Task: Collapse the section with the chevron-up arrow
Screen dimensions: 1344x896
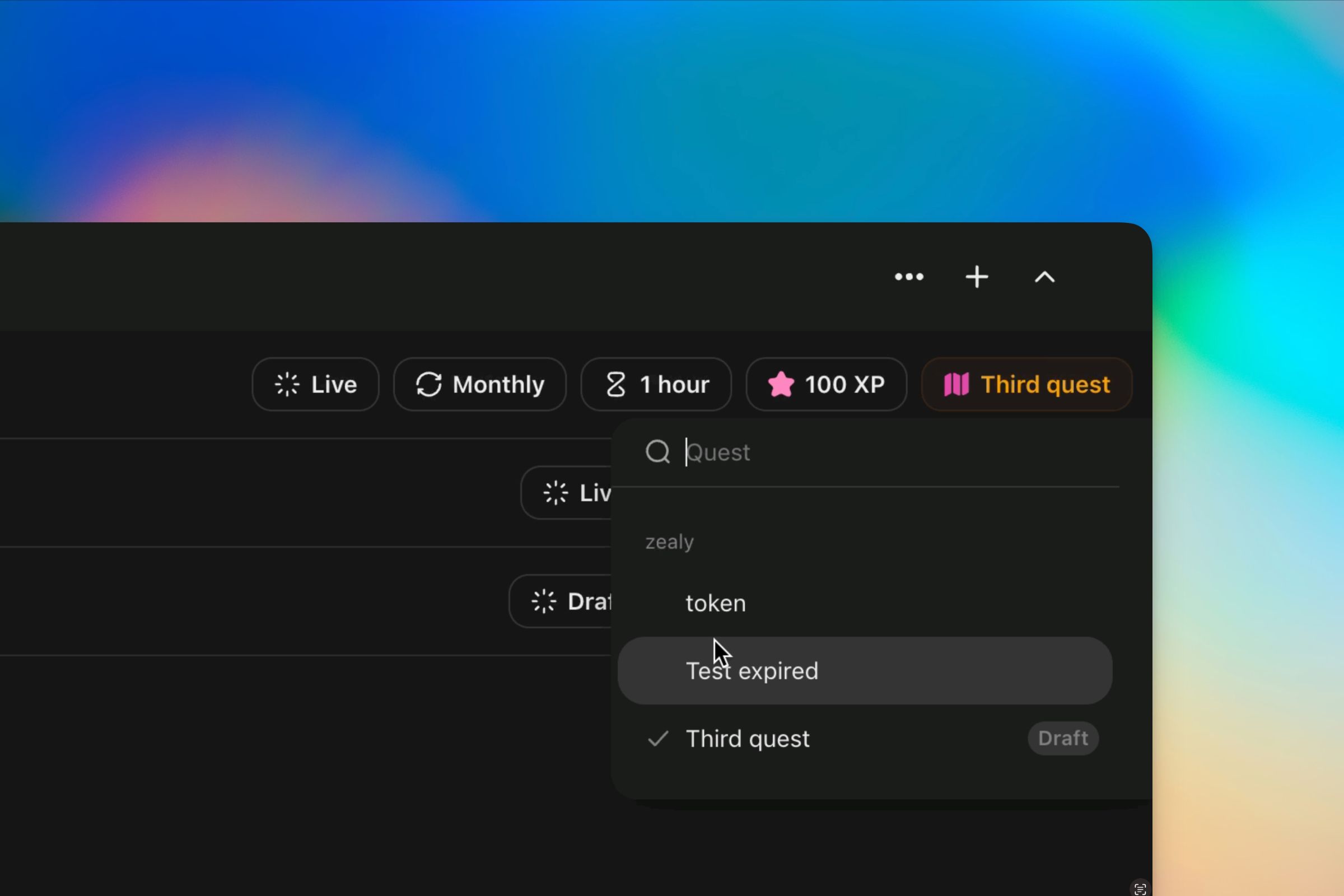Action: [1044, 277]
